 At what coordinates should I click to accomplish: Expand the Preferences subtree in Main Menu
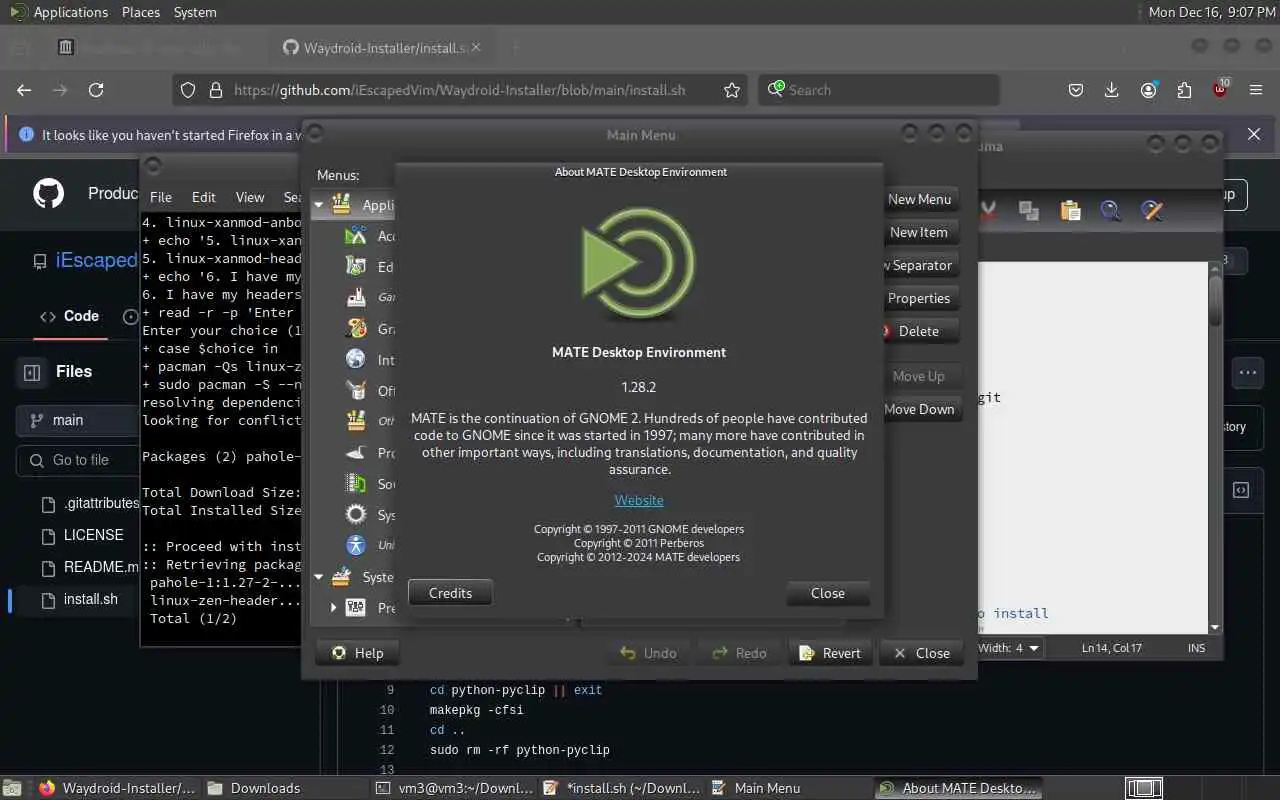334,607
